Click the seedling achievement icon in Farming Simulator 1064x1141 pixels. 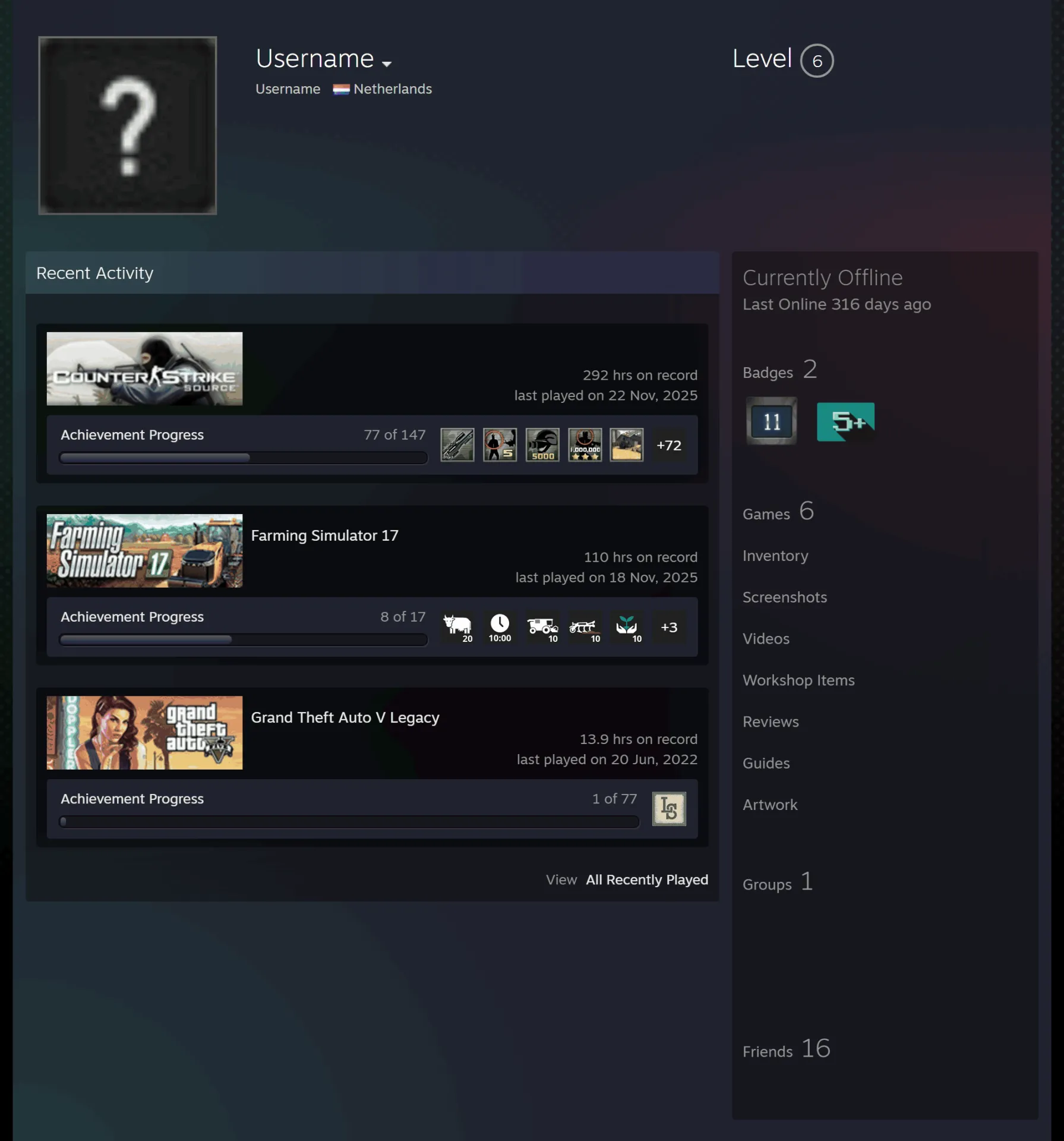[627, 627]
